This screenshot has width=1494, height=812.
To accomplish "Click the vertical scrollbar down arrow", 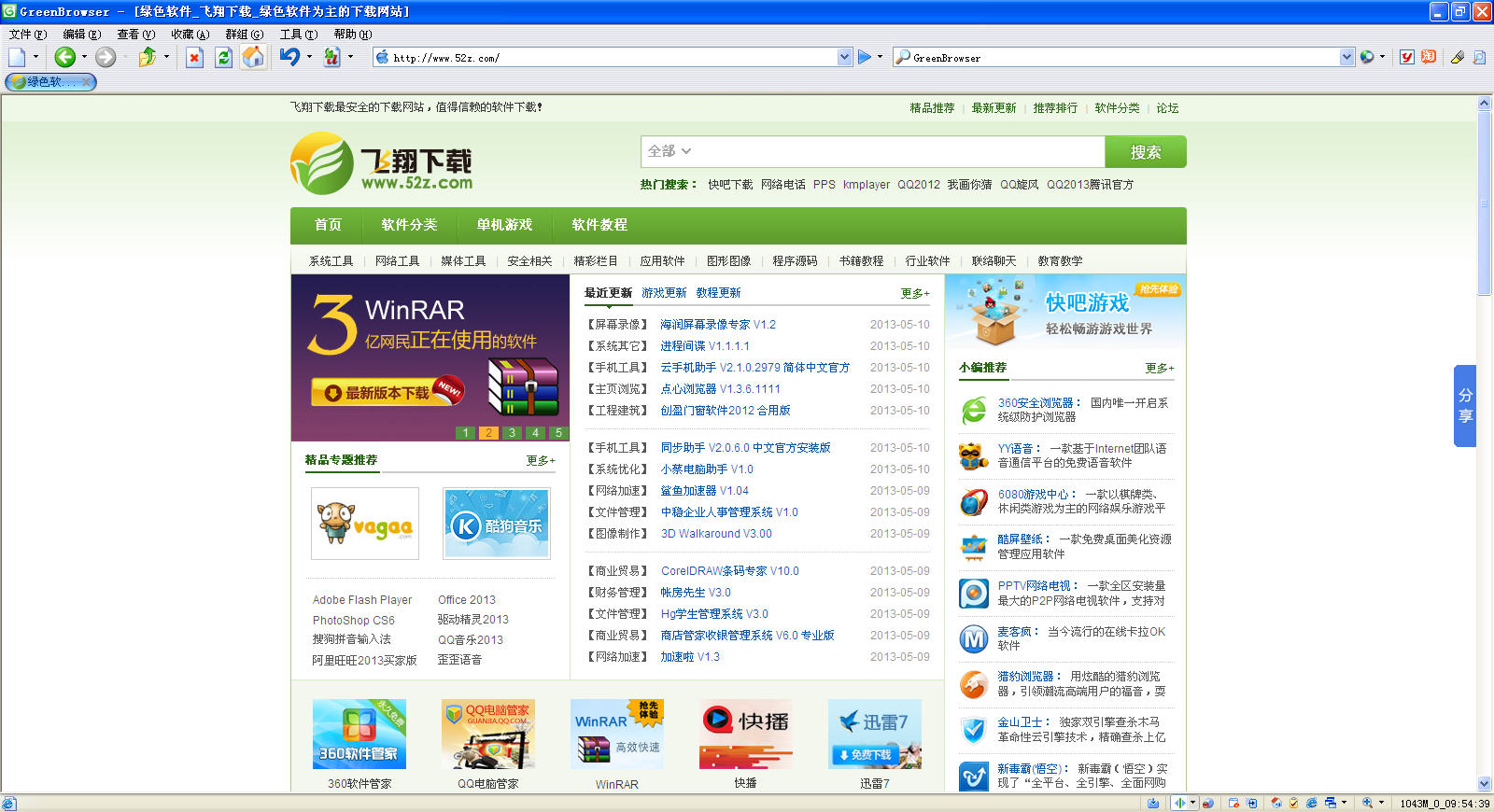I will pos(1485,784).
